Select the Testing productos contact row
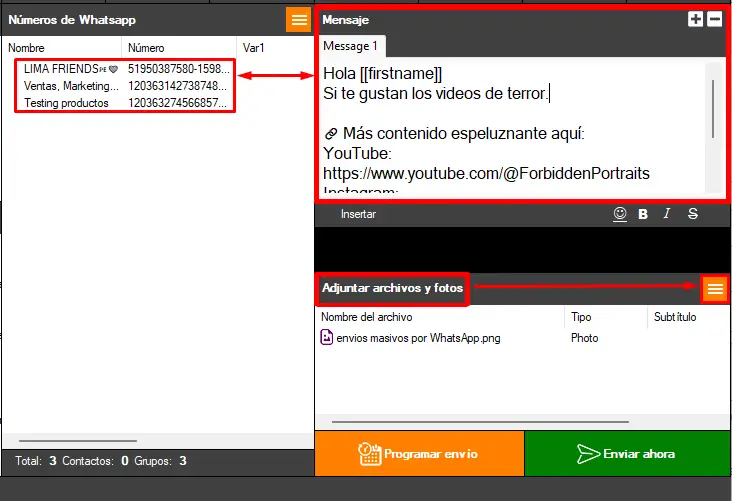Image resolution: width=732 pixels, height=501 pixels. click(66, 103)
